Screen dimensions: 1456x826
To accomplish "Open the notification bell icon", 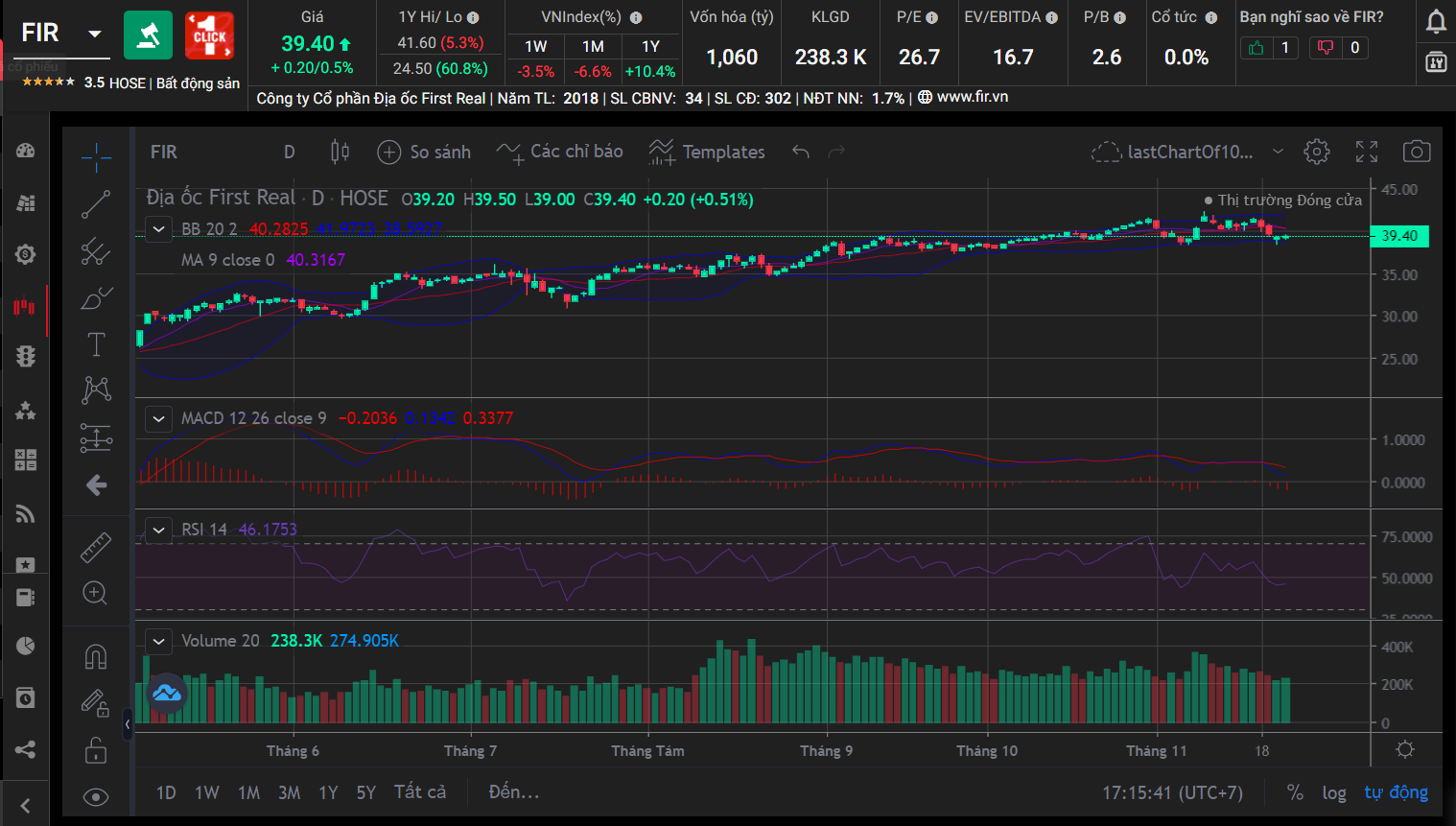I will tap(1436, 21).
